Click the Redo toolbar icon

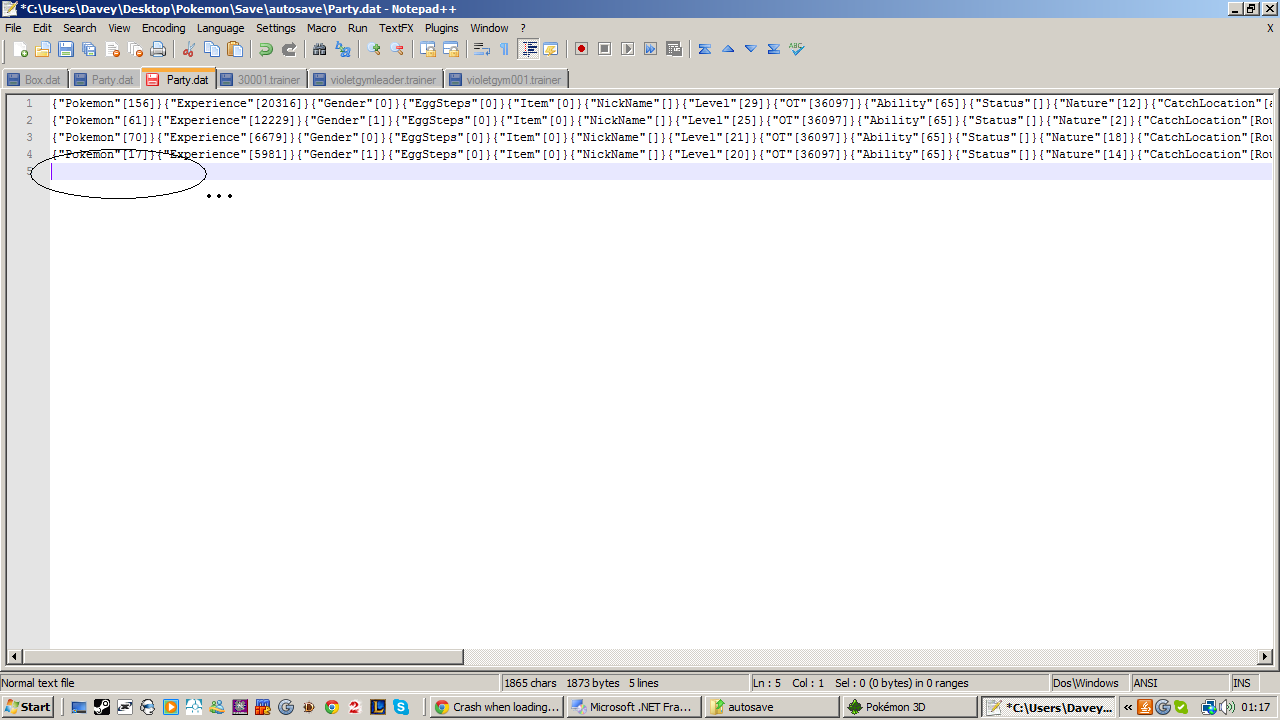click(289, 49)
